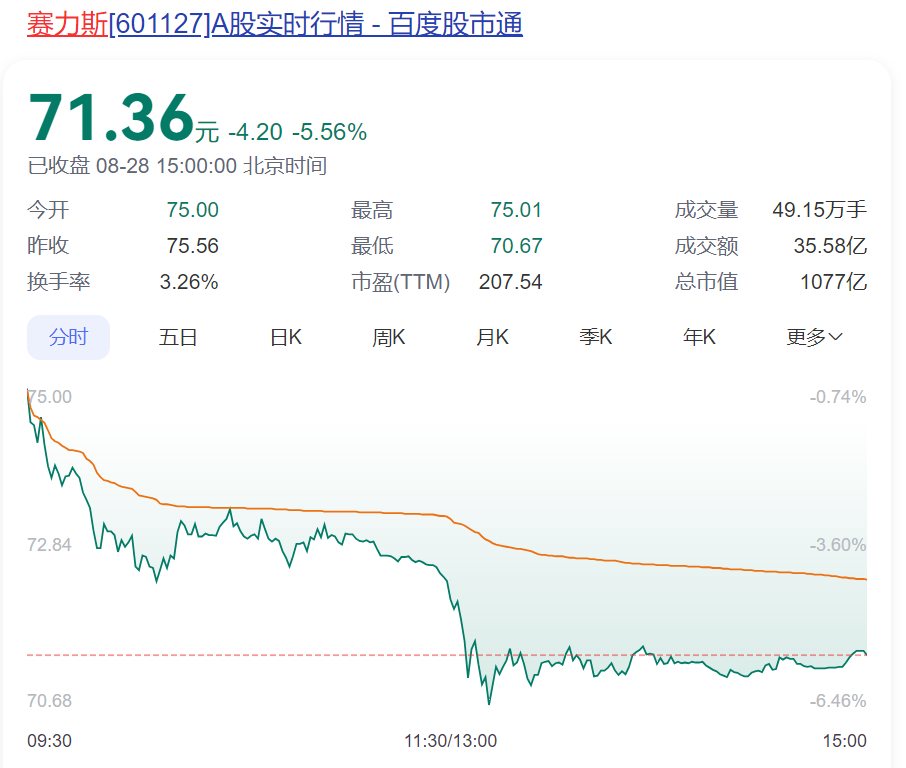
Task: Click the 09:30 time axis label
Action: (x=49, y=740)
